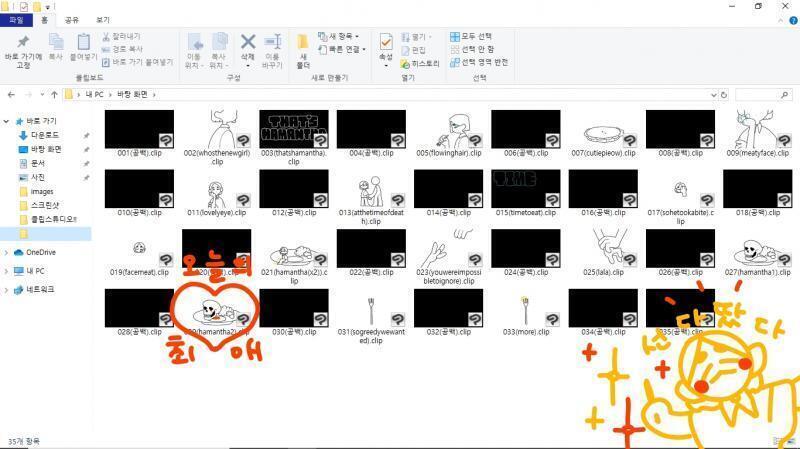Select the 027(hamantha1).clip file
800x449 pixels.
tap(758, 253)
